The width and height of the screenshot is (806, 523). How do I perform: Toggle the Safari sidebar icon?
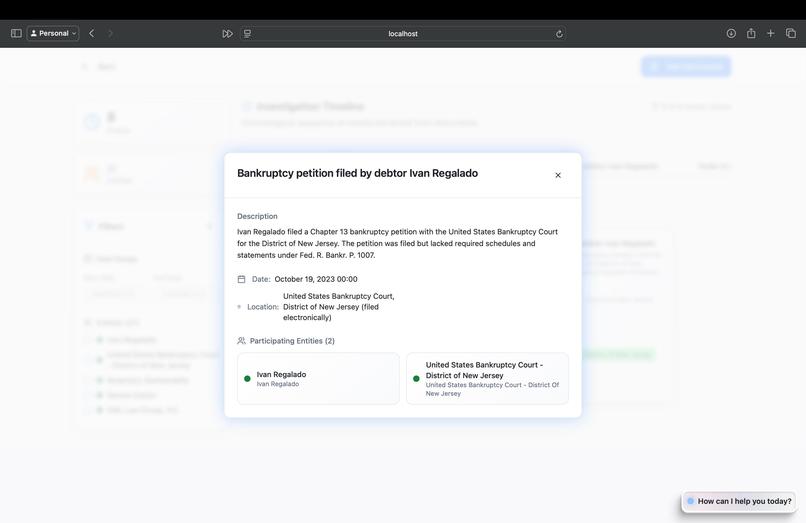pyautogui.click(x=16, y=33)
